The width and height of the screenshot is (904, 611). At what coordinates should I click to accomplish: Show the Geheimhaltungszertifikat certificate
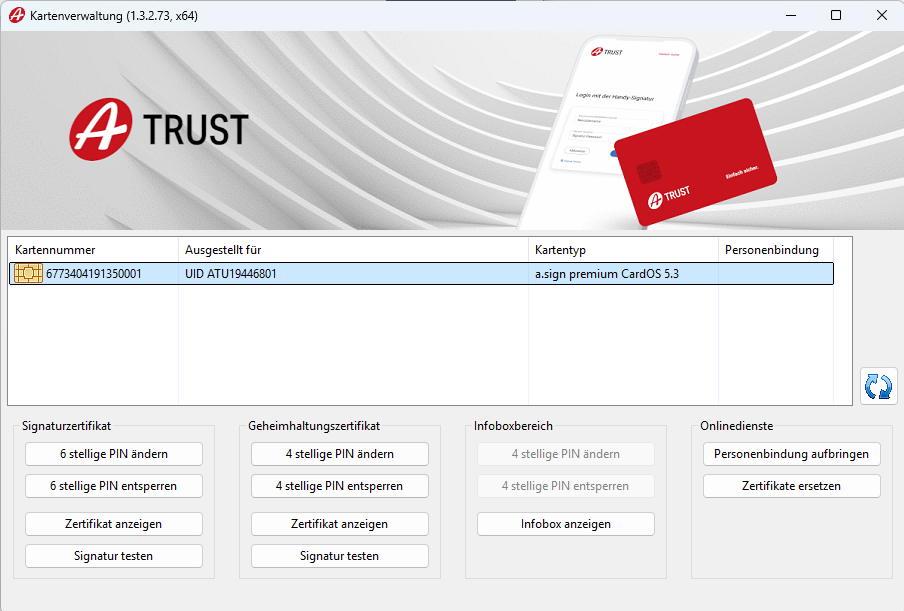click(340, 524)
